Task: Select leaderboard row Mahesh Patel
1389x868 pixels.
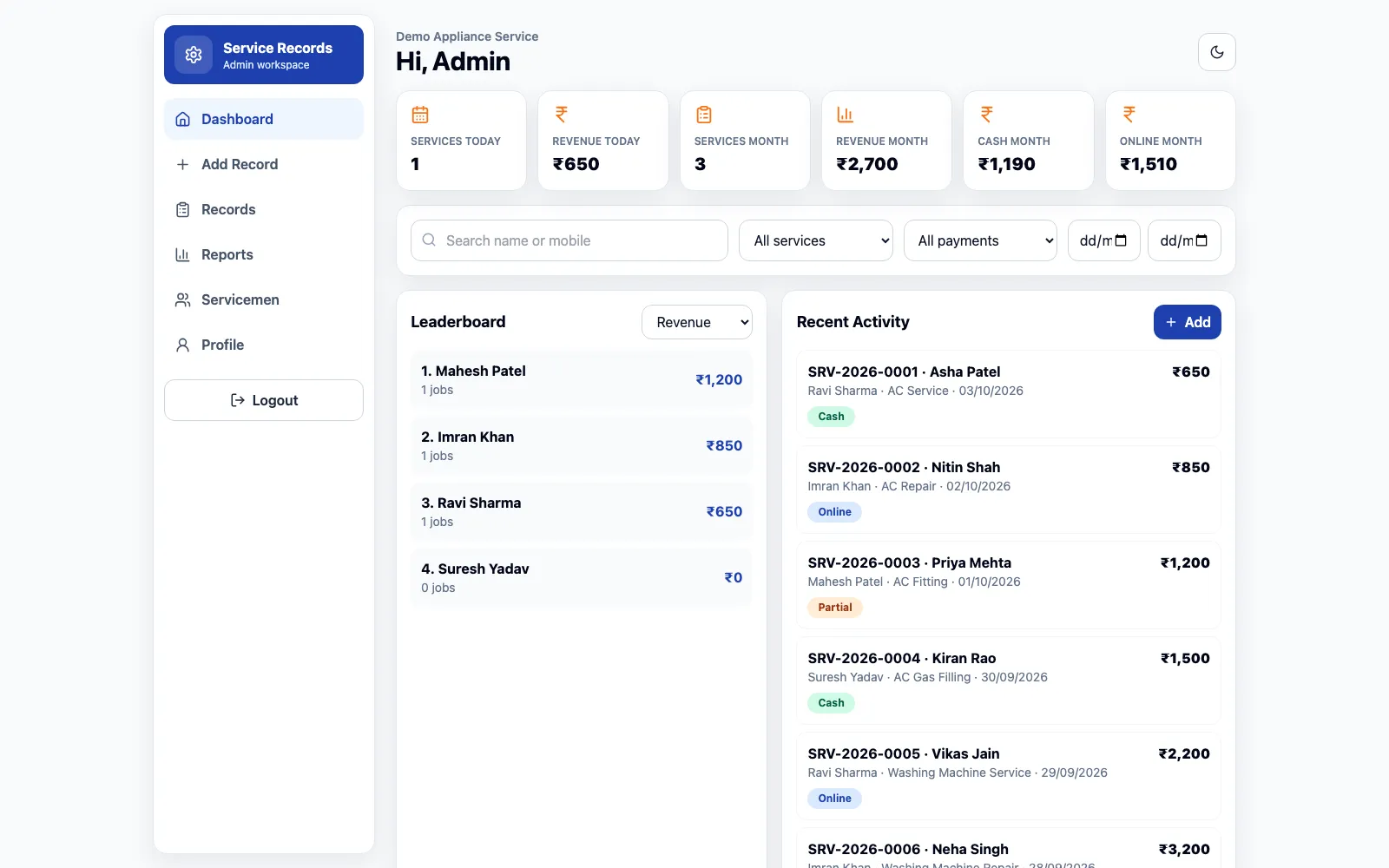Action: point(582,379)
